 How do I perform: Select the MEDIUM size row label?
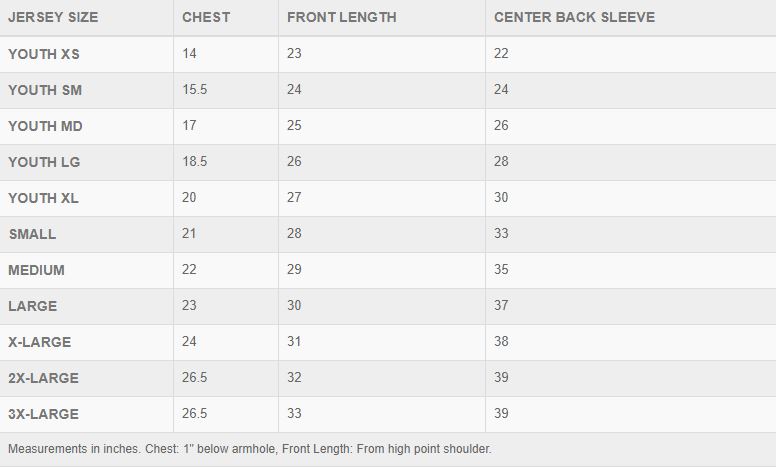[36, 270]
